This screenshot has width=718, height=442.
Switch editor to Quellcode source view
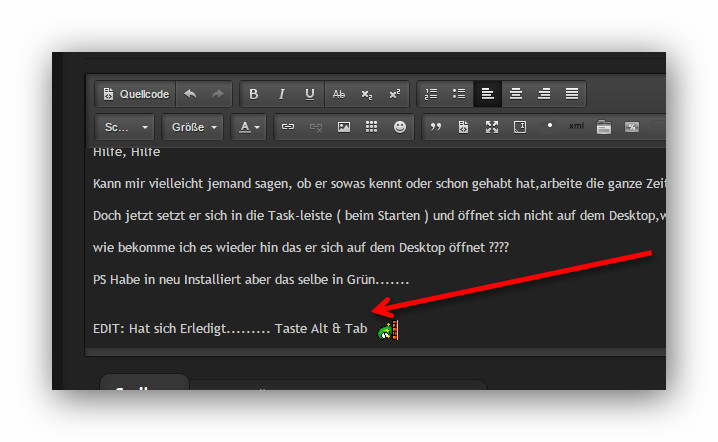tap(136, 94)
